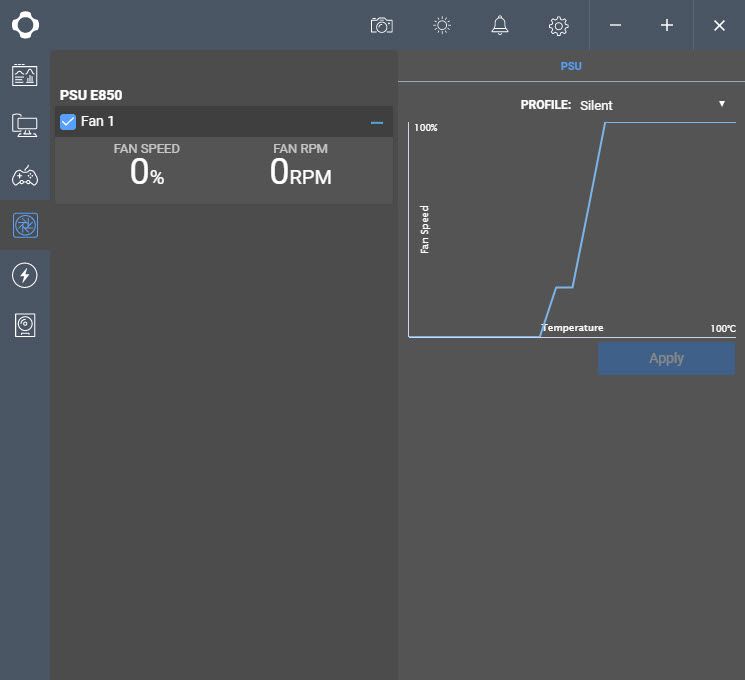Click the Apply button
745x680 pixels.
coord(666,359)
